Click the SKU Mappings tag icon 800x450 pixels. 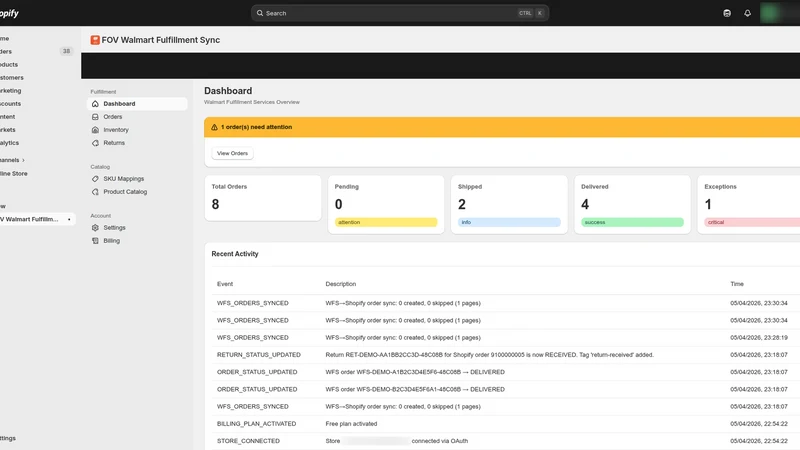pos(95,179)
